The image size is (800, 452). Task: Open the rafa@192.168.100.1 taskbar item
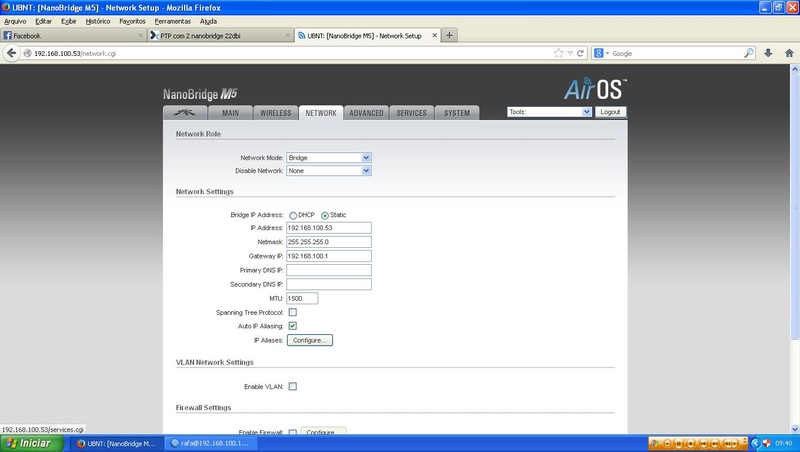212,443
